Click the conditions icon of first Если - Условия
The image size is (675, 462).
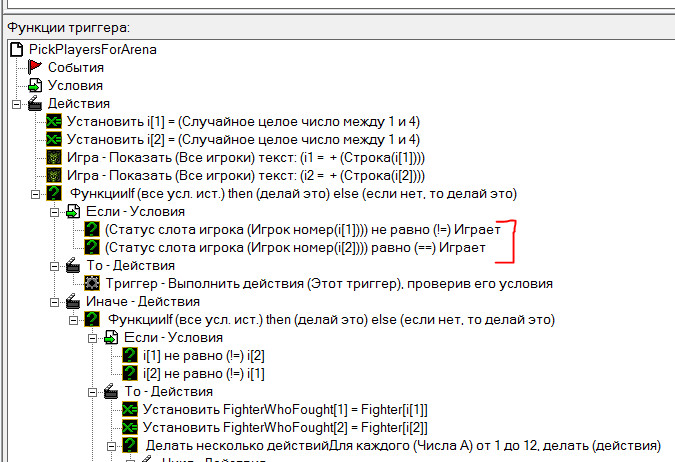(73, 211)
